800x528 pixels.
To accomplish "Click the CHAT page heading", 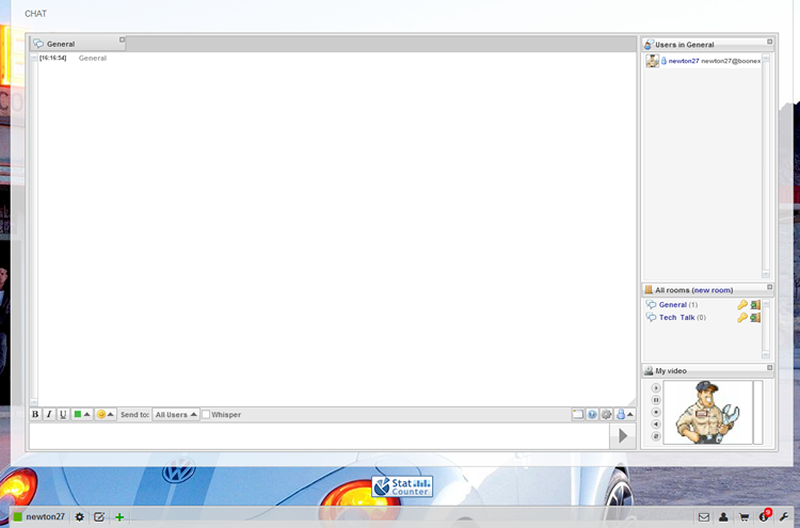I will pos(36,14).
